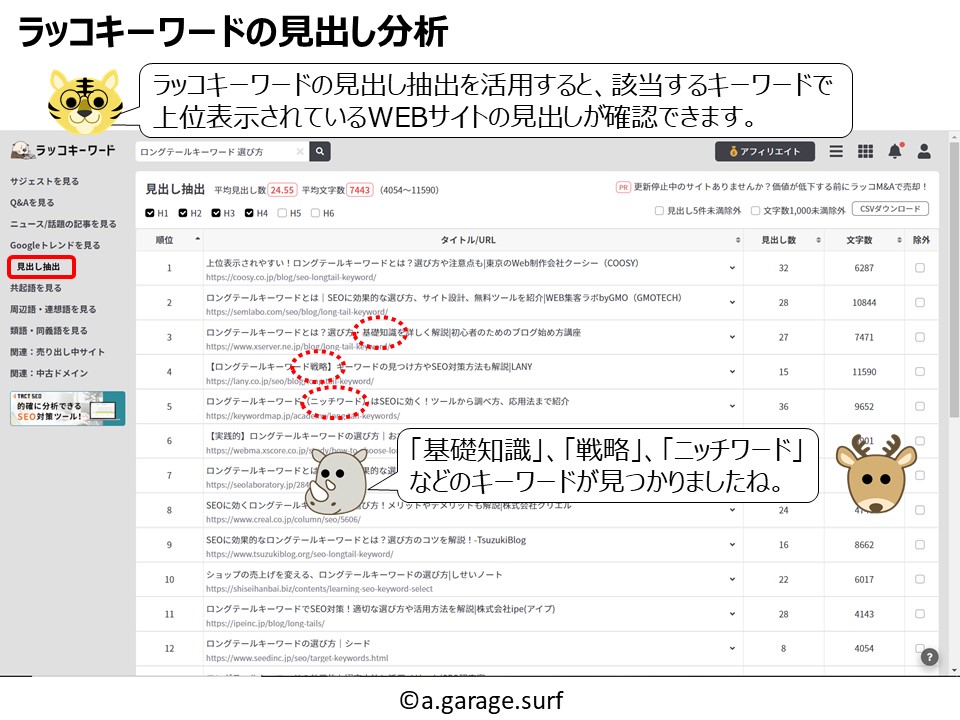Toggle the H3 heading checkbox

click(x=216, y=213)
